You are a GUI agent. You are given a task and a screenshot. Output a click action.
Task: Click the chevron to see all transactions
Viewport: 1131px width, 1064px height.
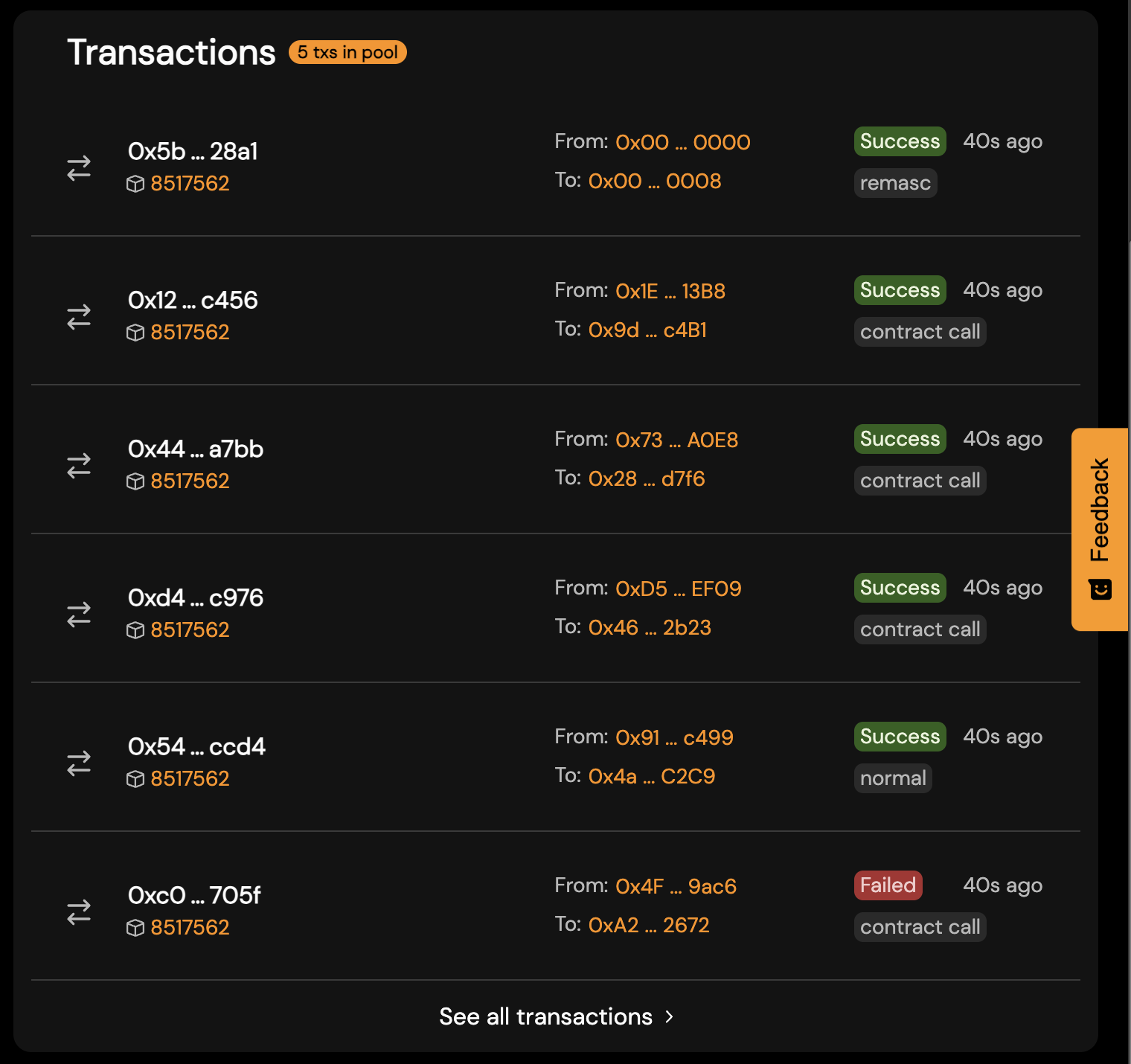click(x=669, y=1016)
